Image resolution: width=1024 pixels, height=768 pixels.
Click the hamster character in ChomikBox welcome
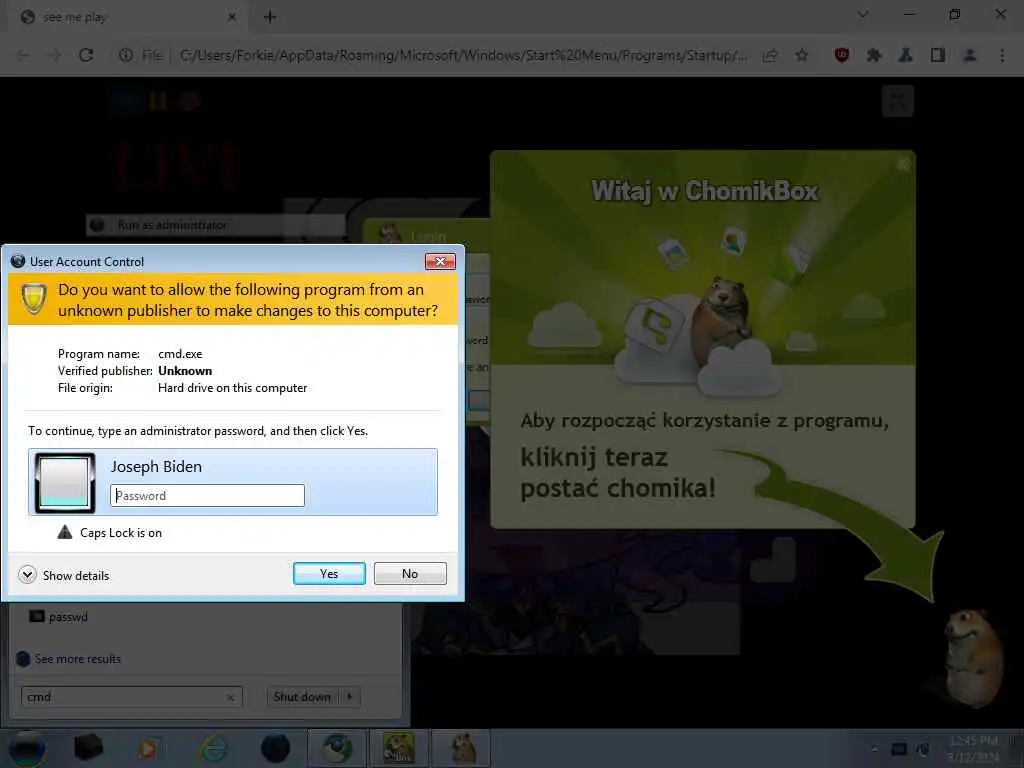pyautogui.click(x=720, y=320)
